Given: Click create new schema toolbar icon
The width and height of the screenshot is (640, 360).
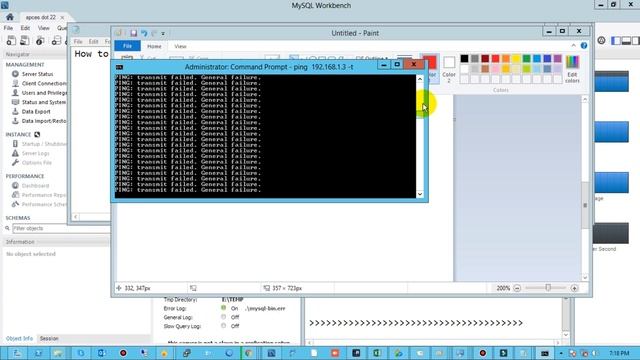Looking at the screenshot, I should (56, 40).
